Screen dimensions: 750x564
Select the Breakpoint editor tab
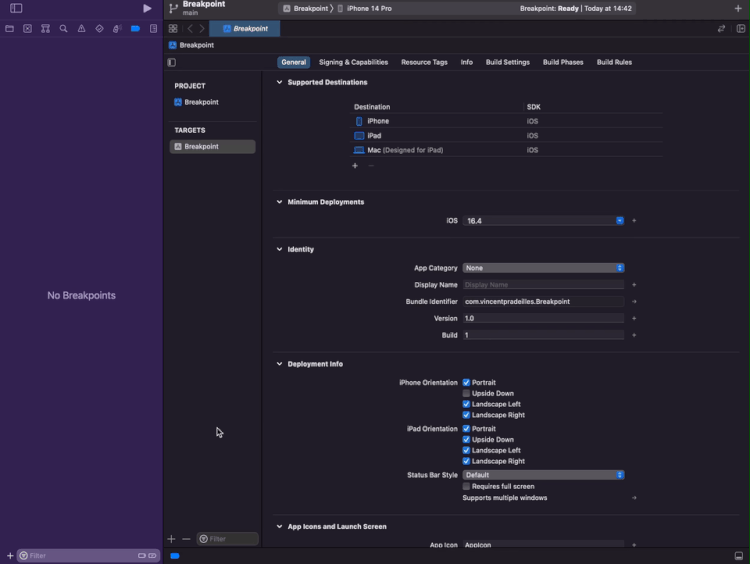click(x=245, y=29)
